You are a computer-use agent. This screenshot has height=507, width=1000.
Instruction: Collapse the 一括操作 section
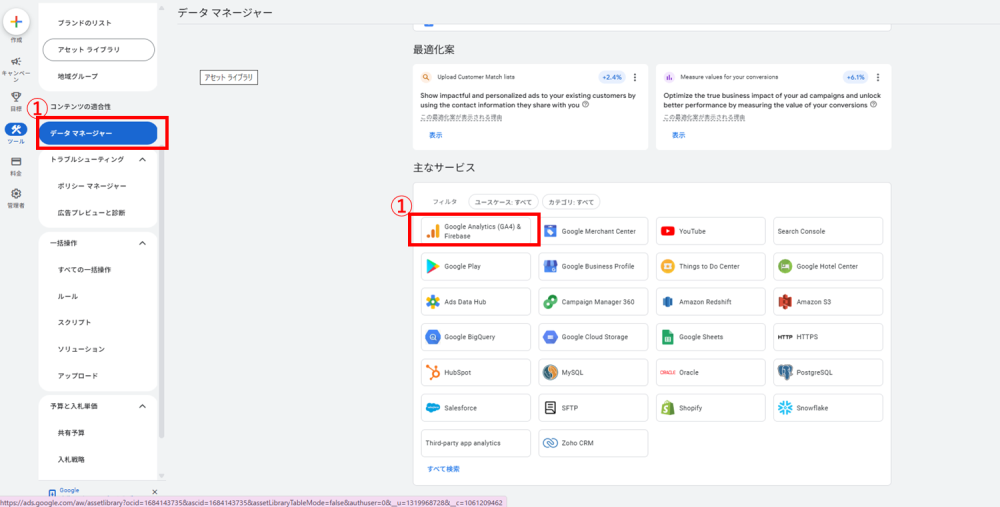(143, 243)
